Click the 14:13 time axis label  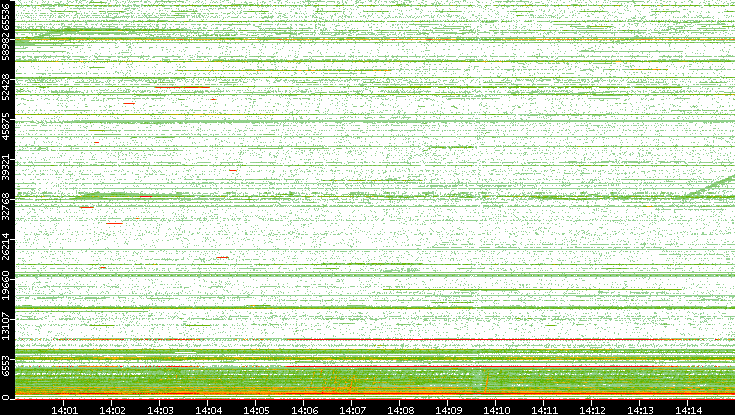coord(640,410)
